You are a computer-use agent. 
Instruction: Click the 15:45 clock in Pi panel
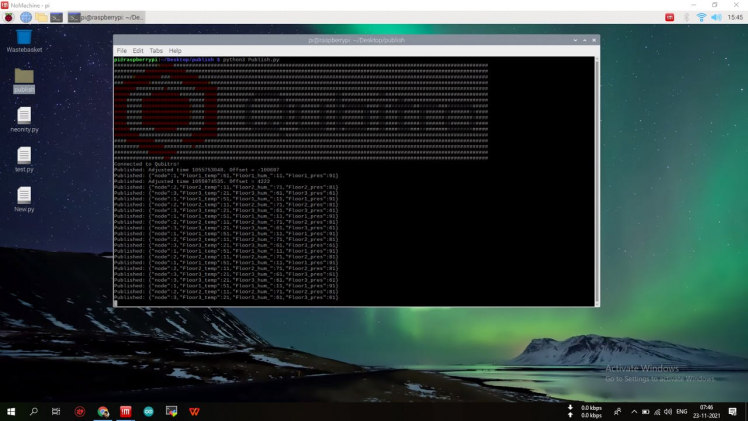[x=735, y=18]
